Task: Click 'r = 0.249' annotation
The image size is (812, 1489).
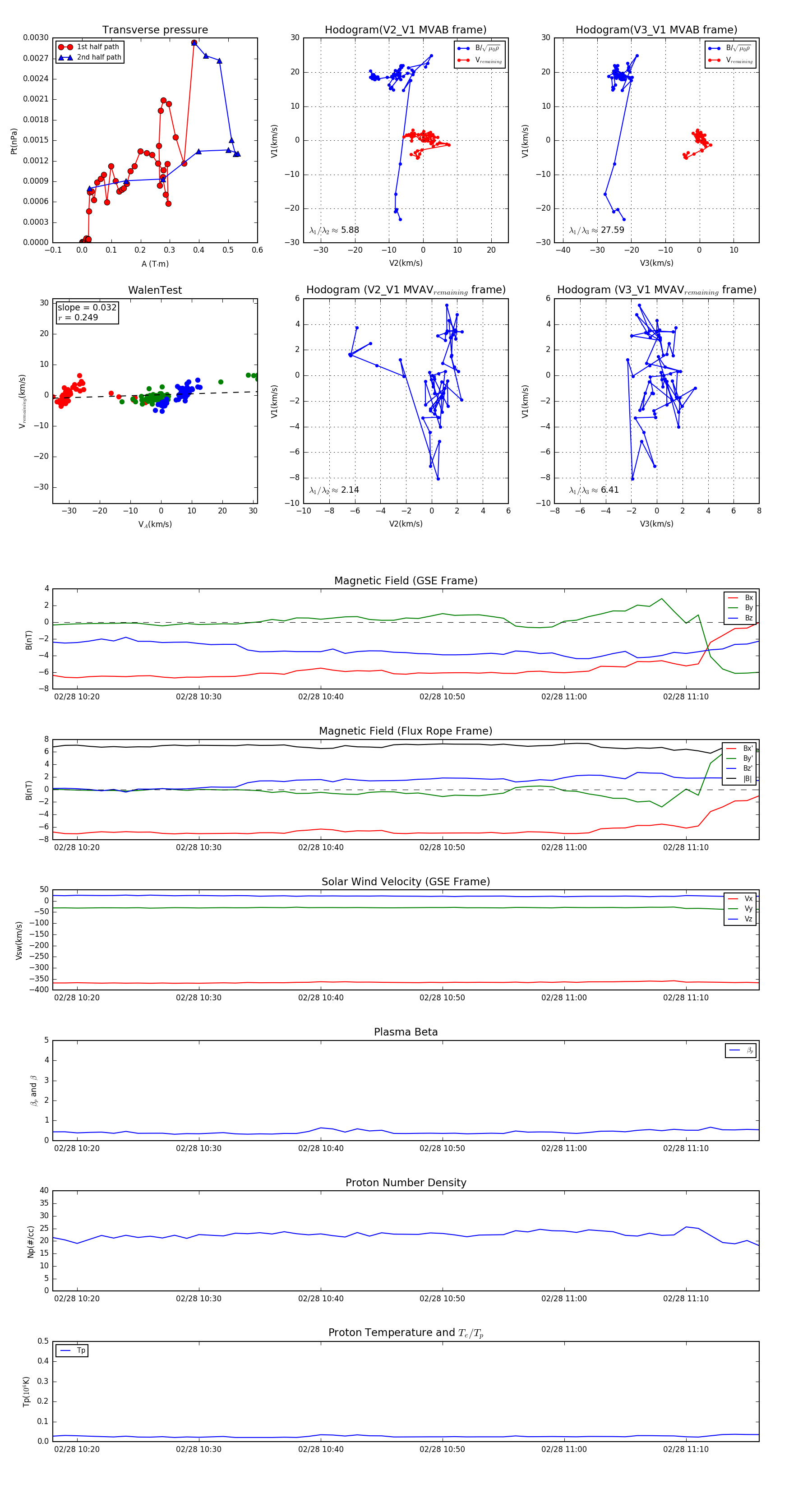Action: pos(78,317)
